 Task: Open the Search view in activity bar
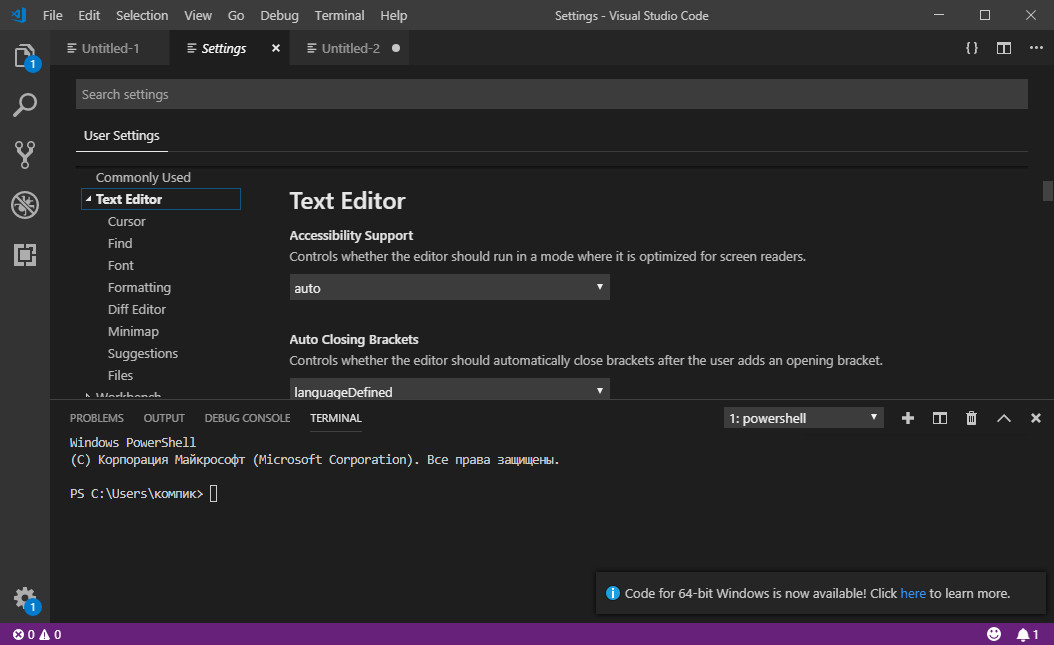coord(25,105)
